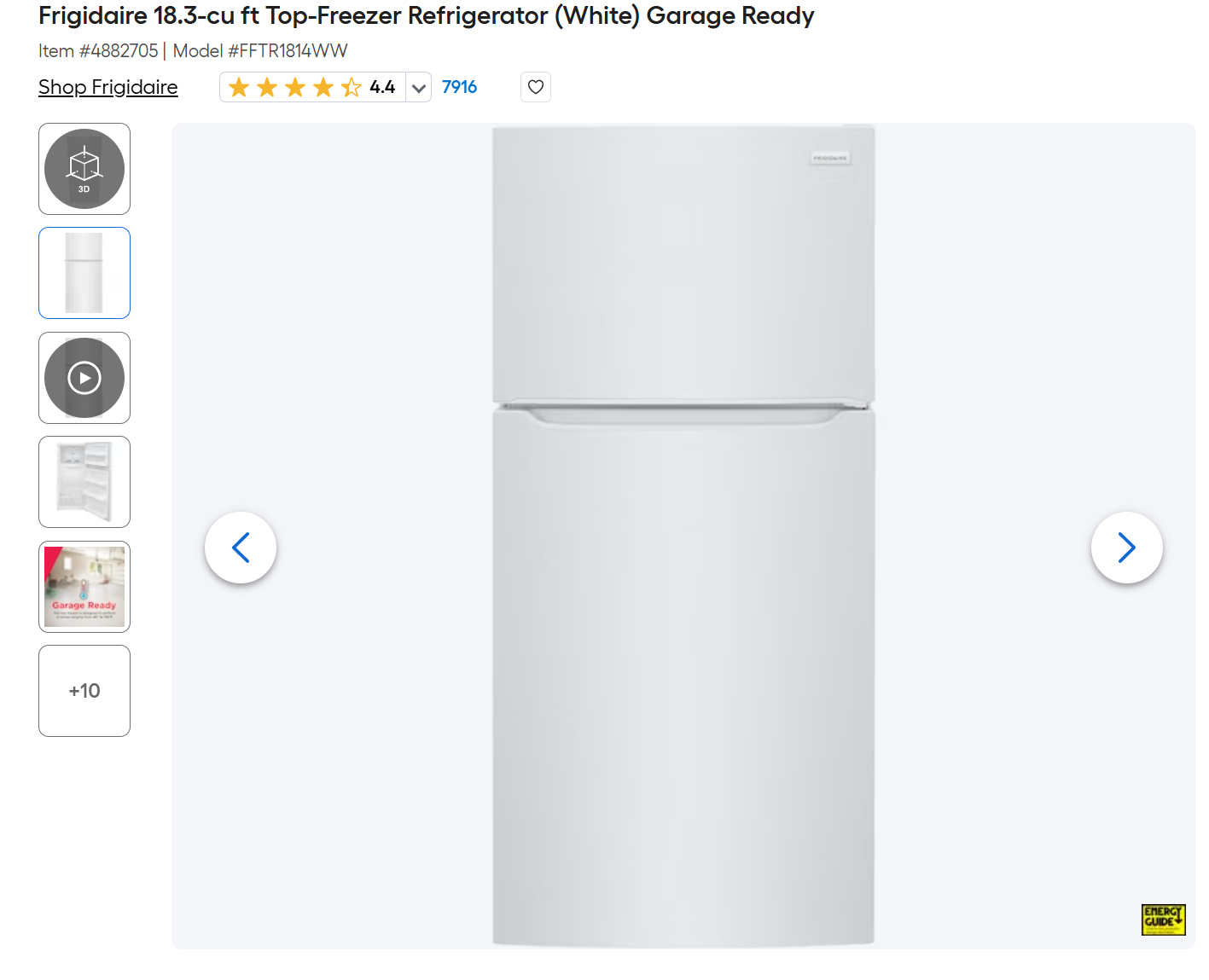The height and width of the screenshot is (980, 1209).
Task: Expand the rating breakdown dropdown arrow
Action: click(x=419, y=87)
